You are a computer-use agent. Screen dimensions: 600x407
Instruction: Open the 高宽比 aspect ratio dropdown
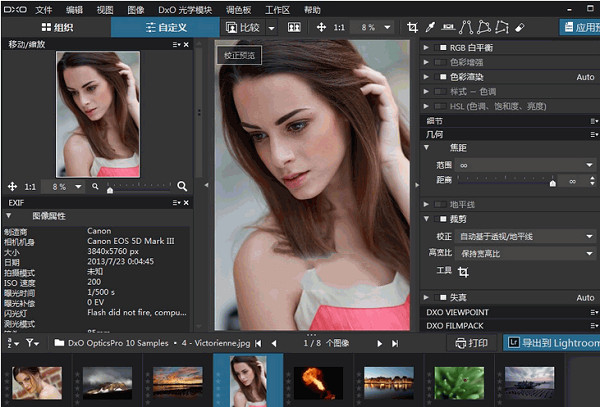(x=526, y=253)
